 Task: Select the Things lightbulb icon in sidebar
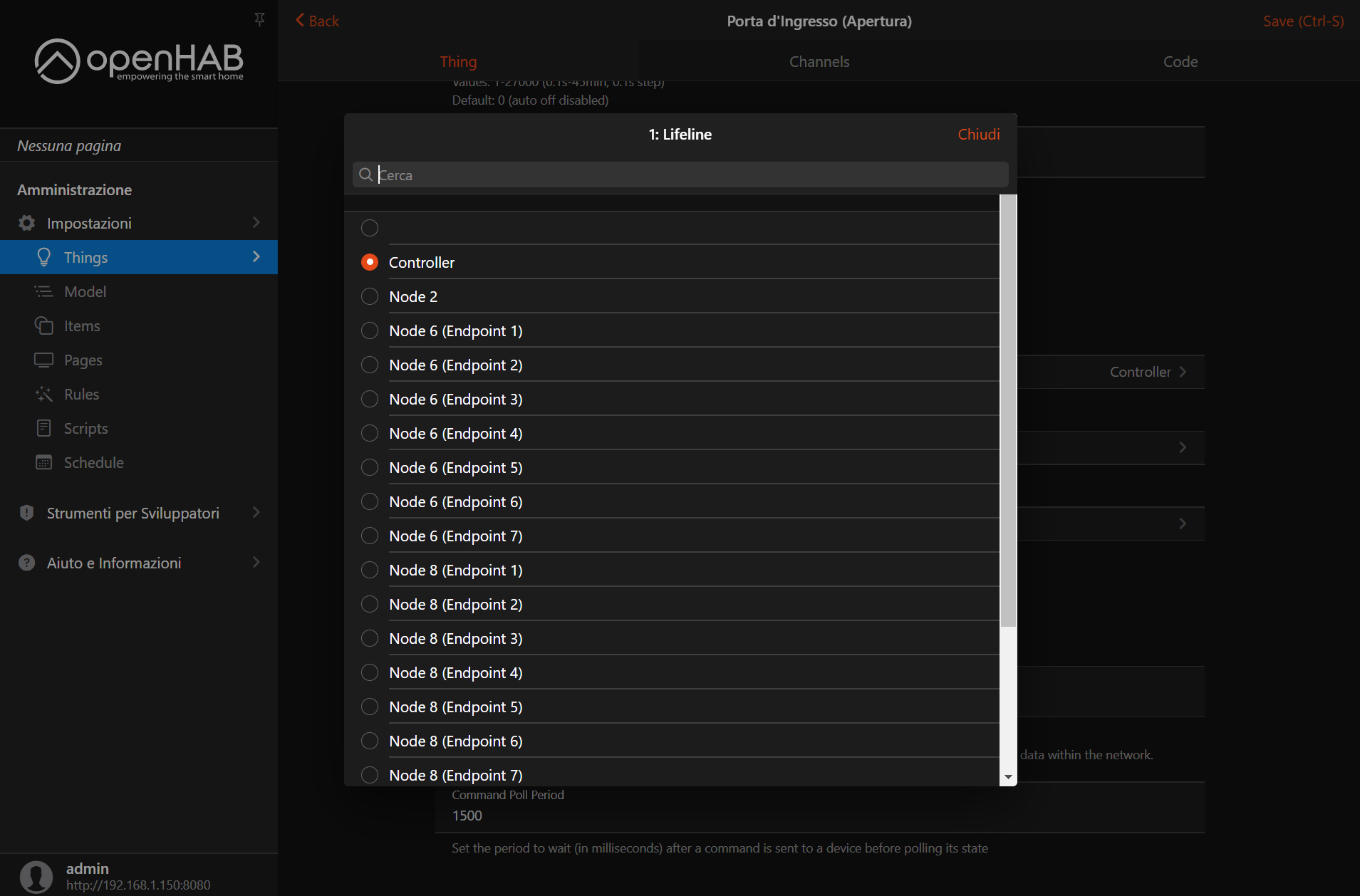[44, 257]
